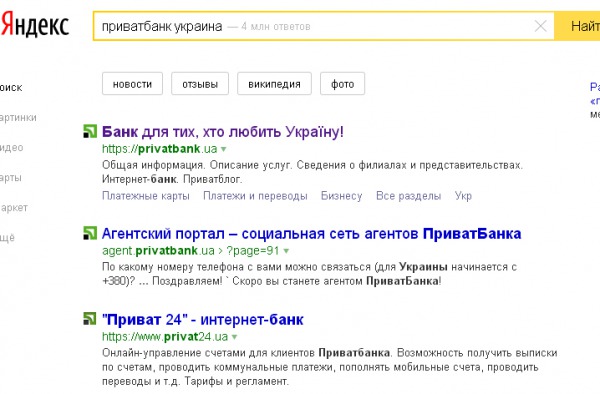Viewport: 600px width, 394px height.
Task: Open the Поиск section in sidebar
Action: 11,88
